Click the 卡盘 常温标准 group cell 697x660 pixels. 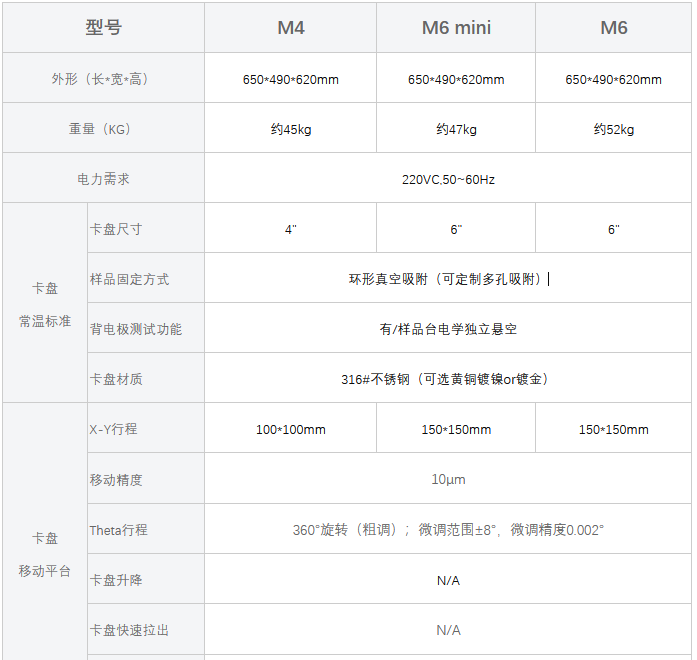click(45, 304)
